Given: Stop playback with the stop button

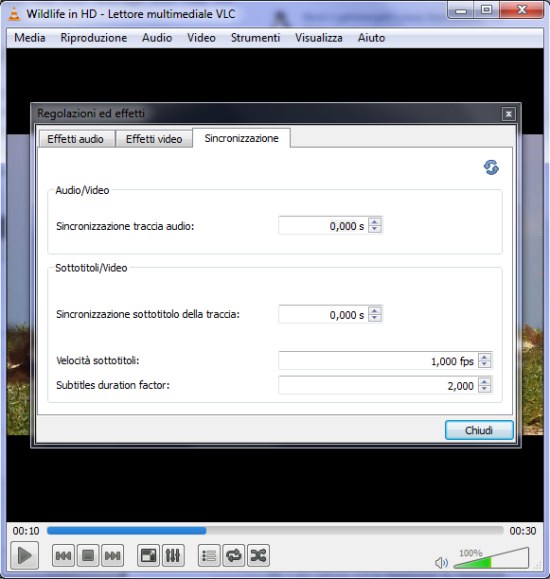Looking at the screenshot, I should tap(88, 555).
